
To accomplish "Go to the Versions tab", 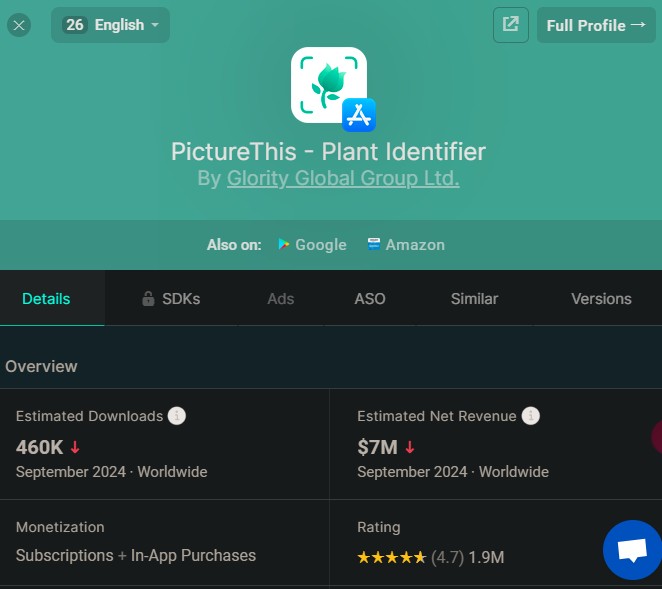I will click(x=601, y=299).
